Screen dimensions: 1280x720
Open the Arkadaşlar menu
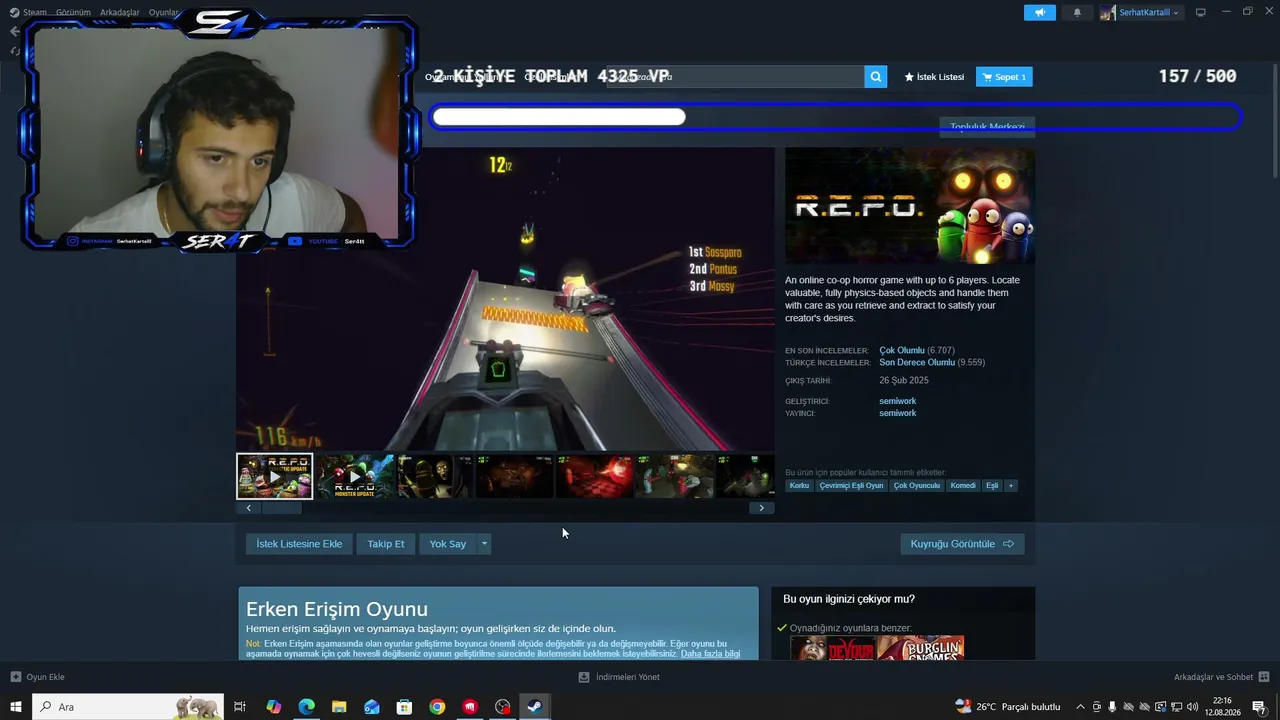(x=120, y=13)
